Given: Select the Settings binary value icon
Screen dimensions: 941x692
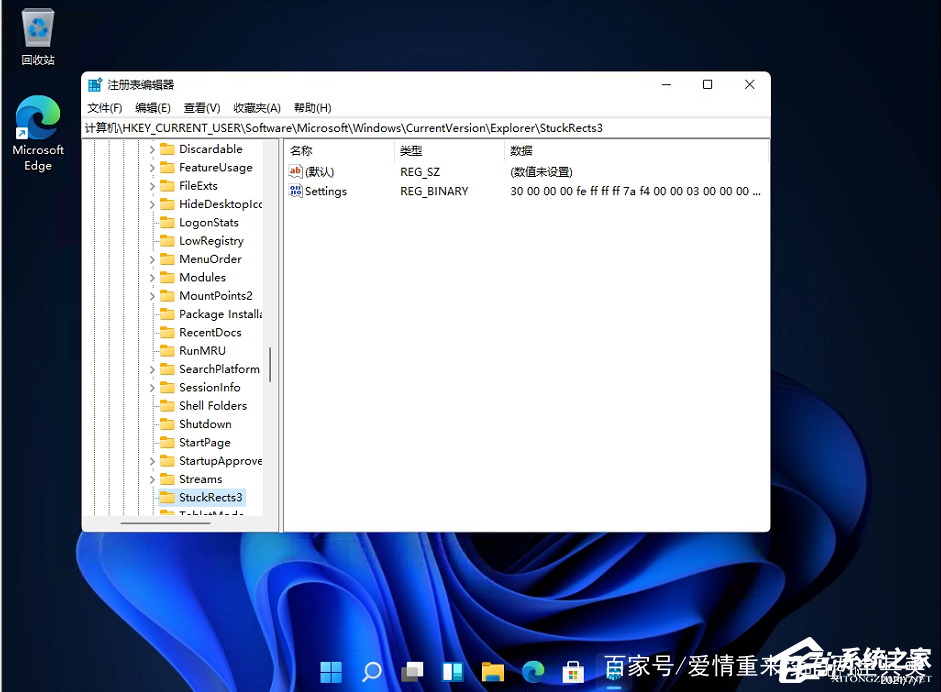Looking at the screenshot, I should [295, 191].
